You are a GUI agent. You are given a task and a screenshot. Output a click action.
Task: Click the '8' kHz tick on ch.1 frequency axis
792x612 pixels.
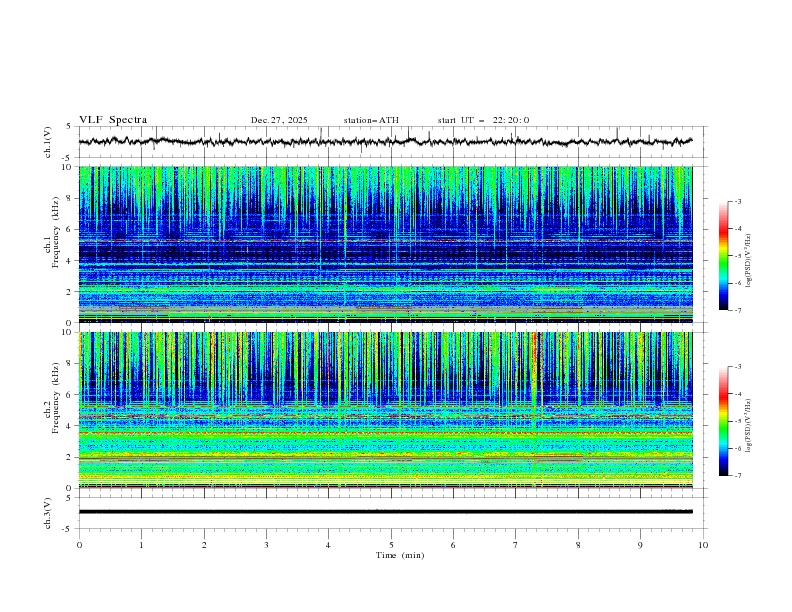[70, 198]
